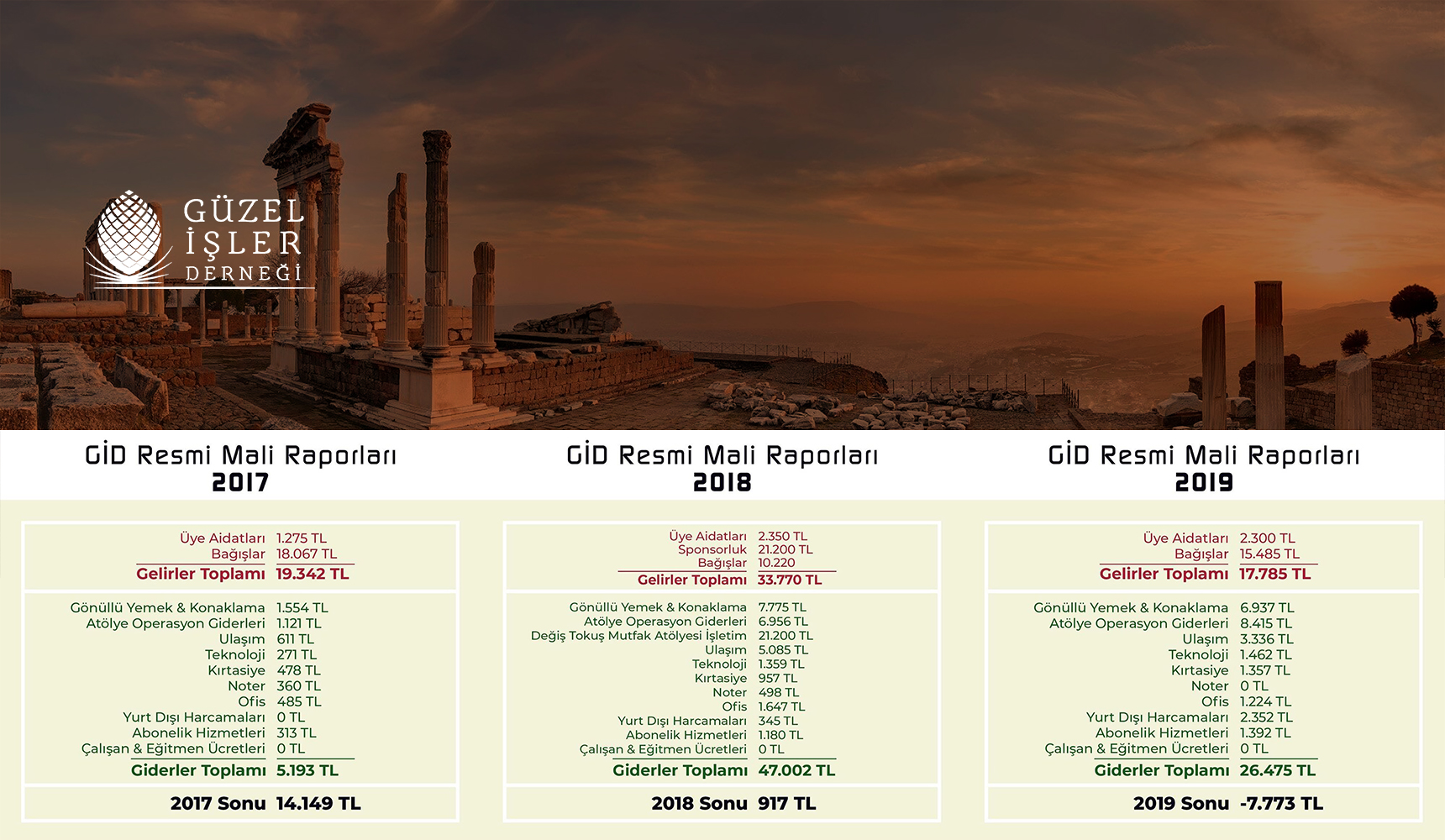Select the 2018 Gönüllü Yemek value '7.775 TL'

[x=782, y=607]
